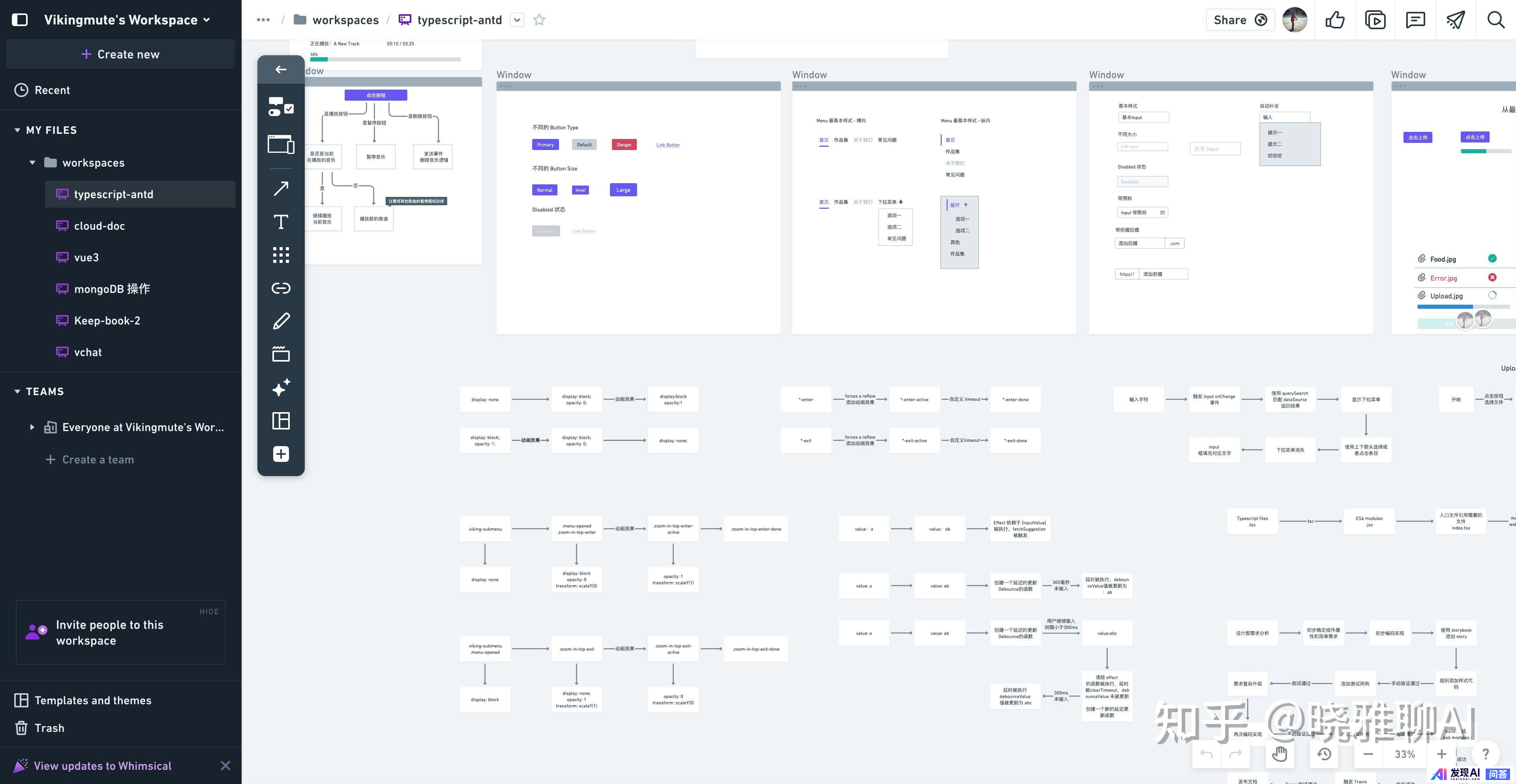Image resolution: width=1516 pixels, height=784 pixels.
Task: Click the redo arrow
Action: 1236,754
